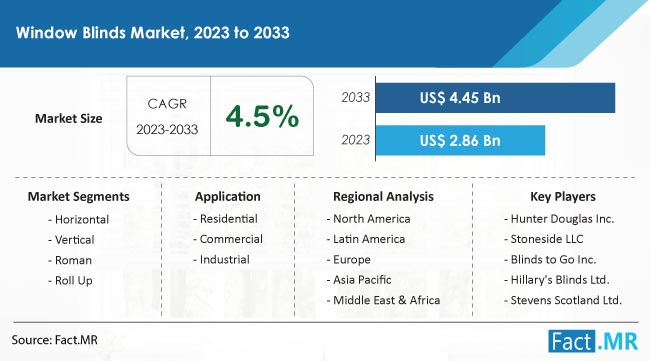Click the 'Market Size' label
This screenshot has height=361, width=650.
[68, 119]
